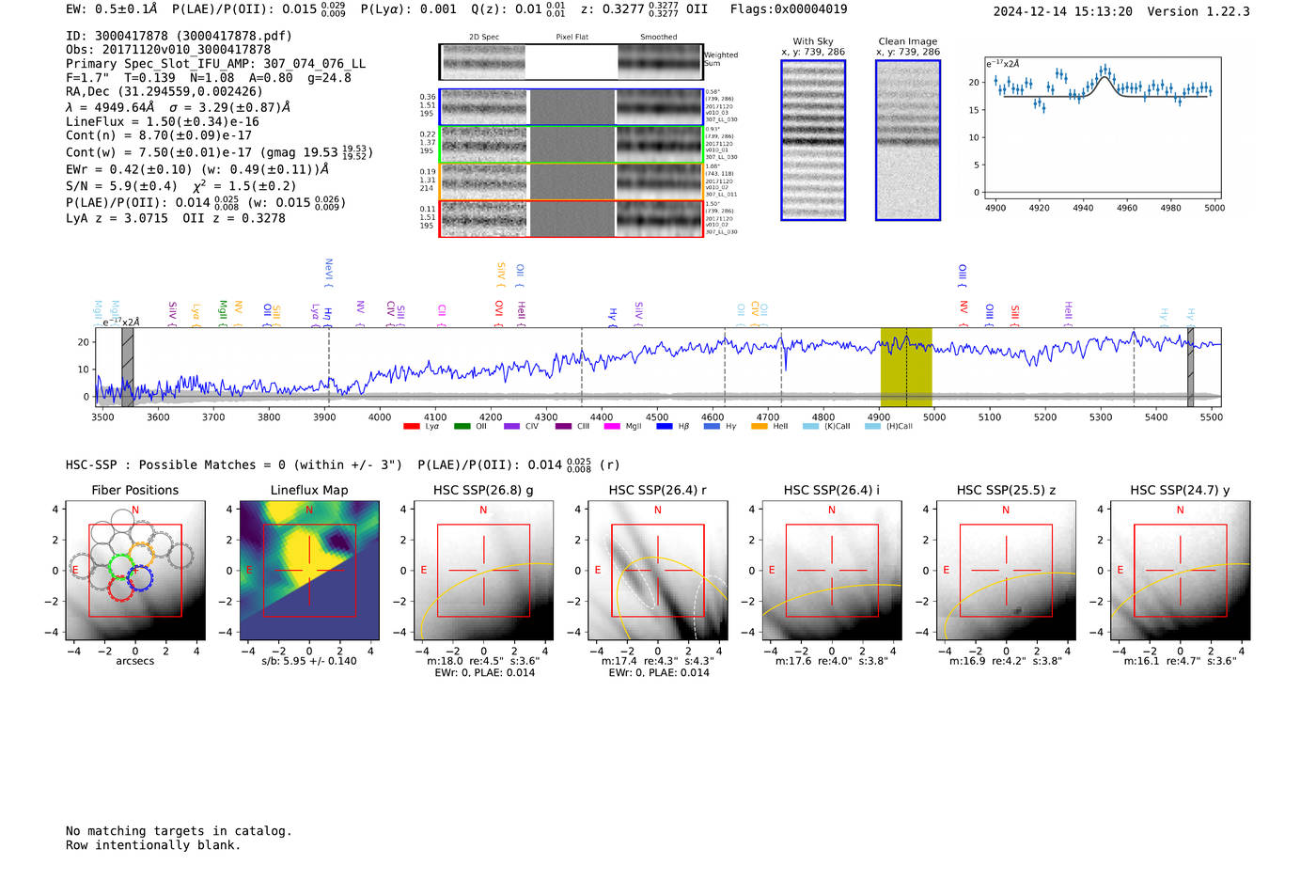Select the green-bordered 2D spectrum row
This screenshot has width=1316, height=896.
pyautogui.click(x=572, y=145)
